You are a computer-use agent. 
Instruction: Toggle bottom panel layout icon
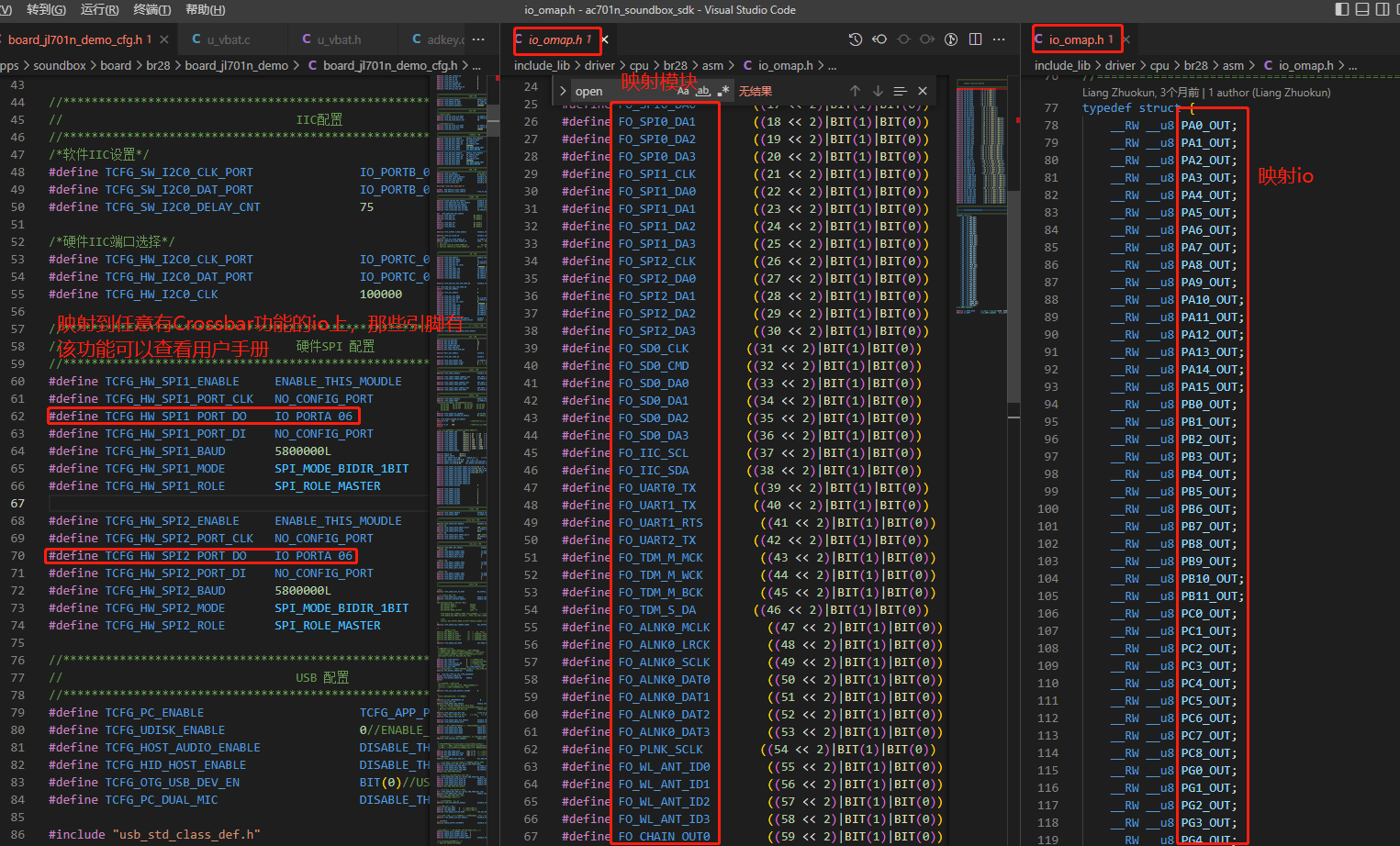click(x=1362, y=9)
